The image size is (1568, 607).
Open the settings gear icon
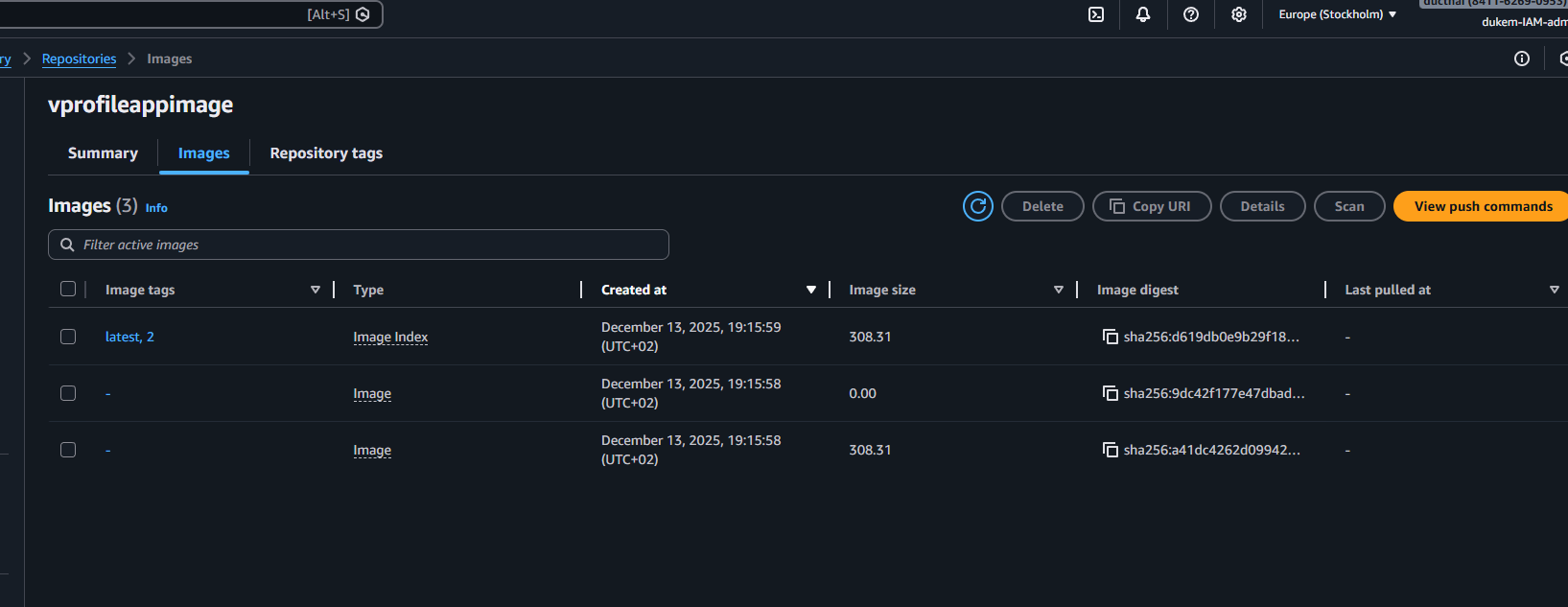tap(1239, 14)
